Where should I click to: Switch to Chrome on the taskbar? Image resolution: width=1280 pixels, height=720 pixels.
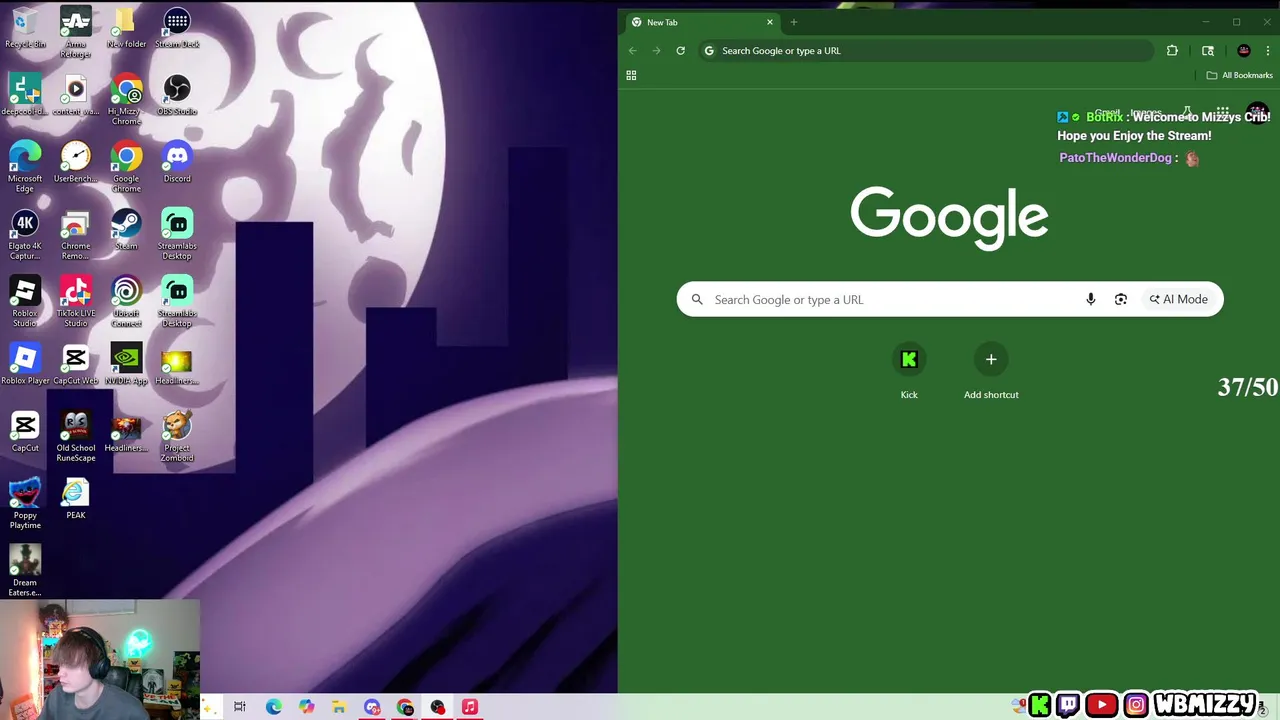tap(405, 707)
